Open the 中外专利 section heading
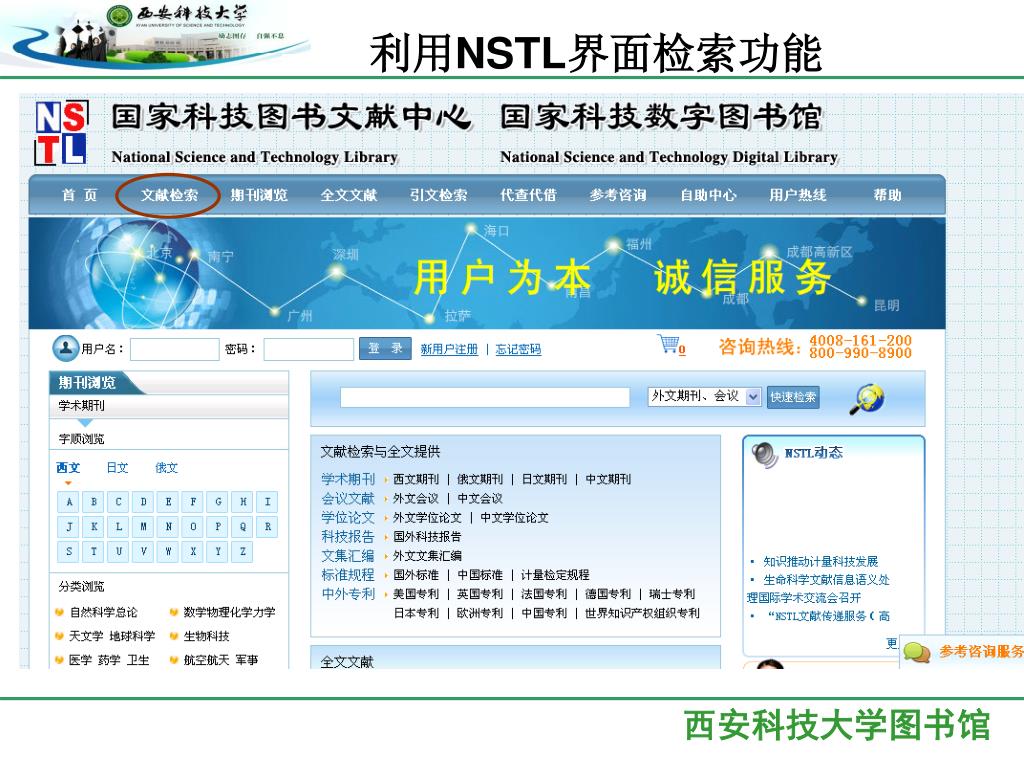The height and width of the screenshot is (768, 1024). coord(348,594)
